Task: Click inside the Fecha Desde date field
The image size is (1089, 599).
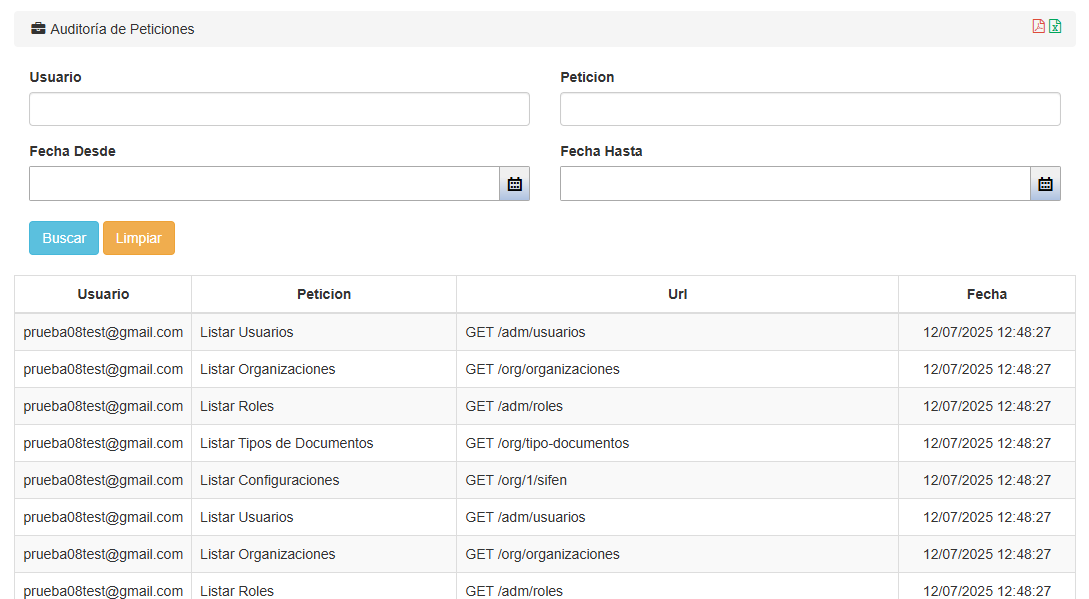Action: 264,184
